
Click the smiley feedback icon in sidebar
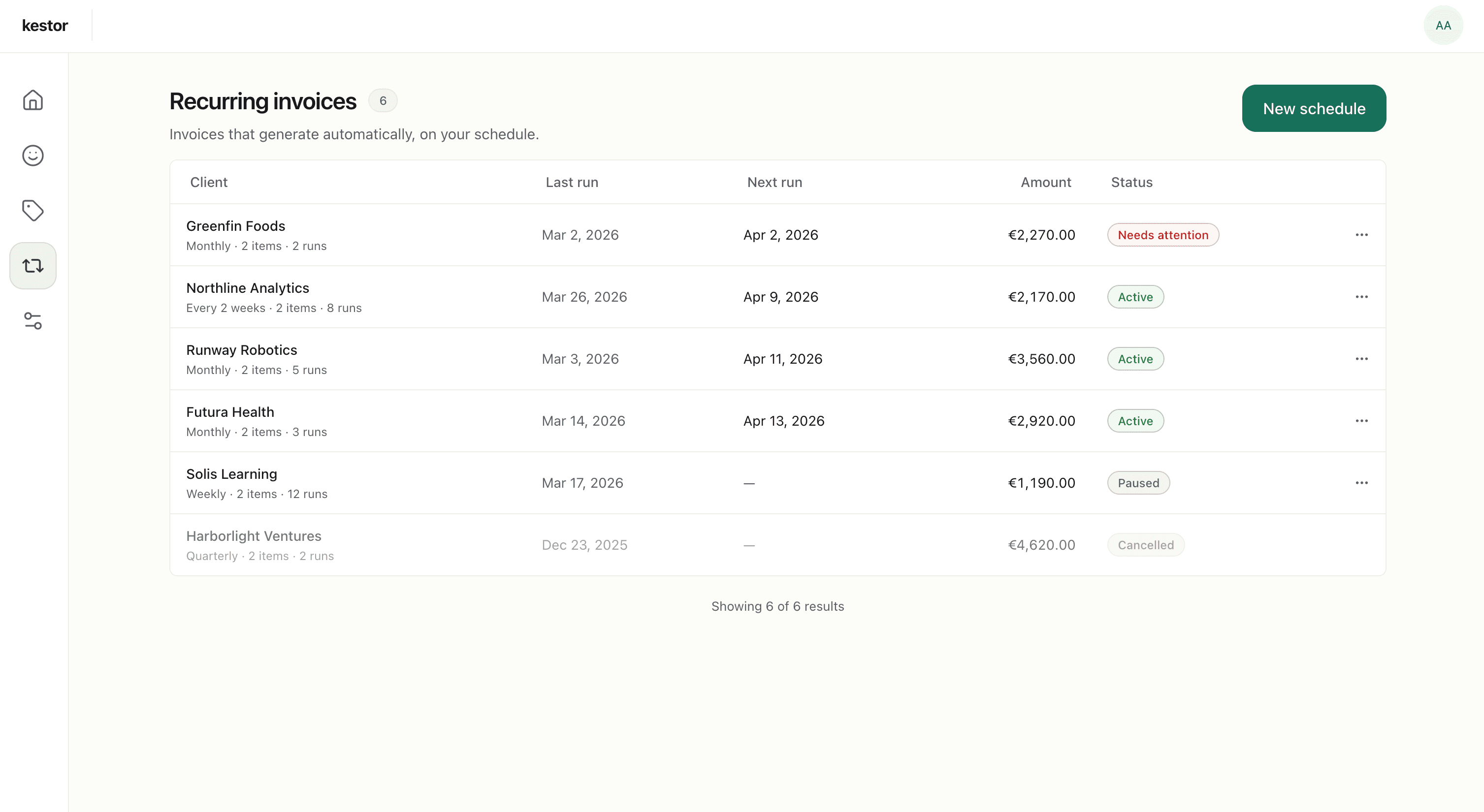point(33,155)
